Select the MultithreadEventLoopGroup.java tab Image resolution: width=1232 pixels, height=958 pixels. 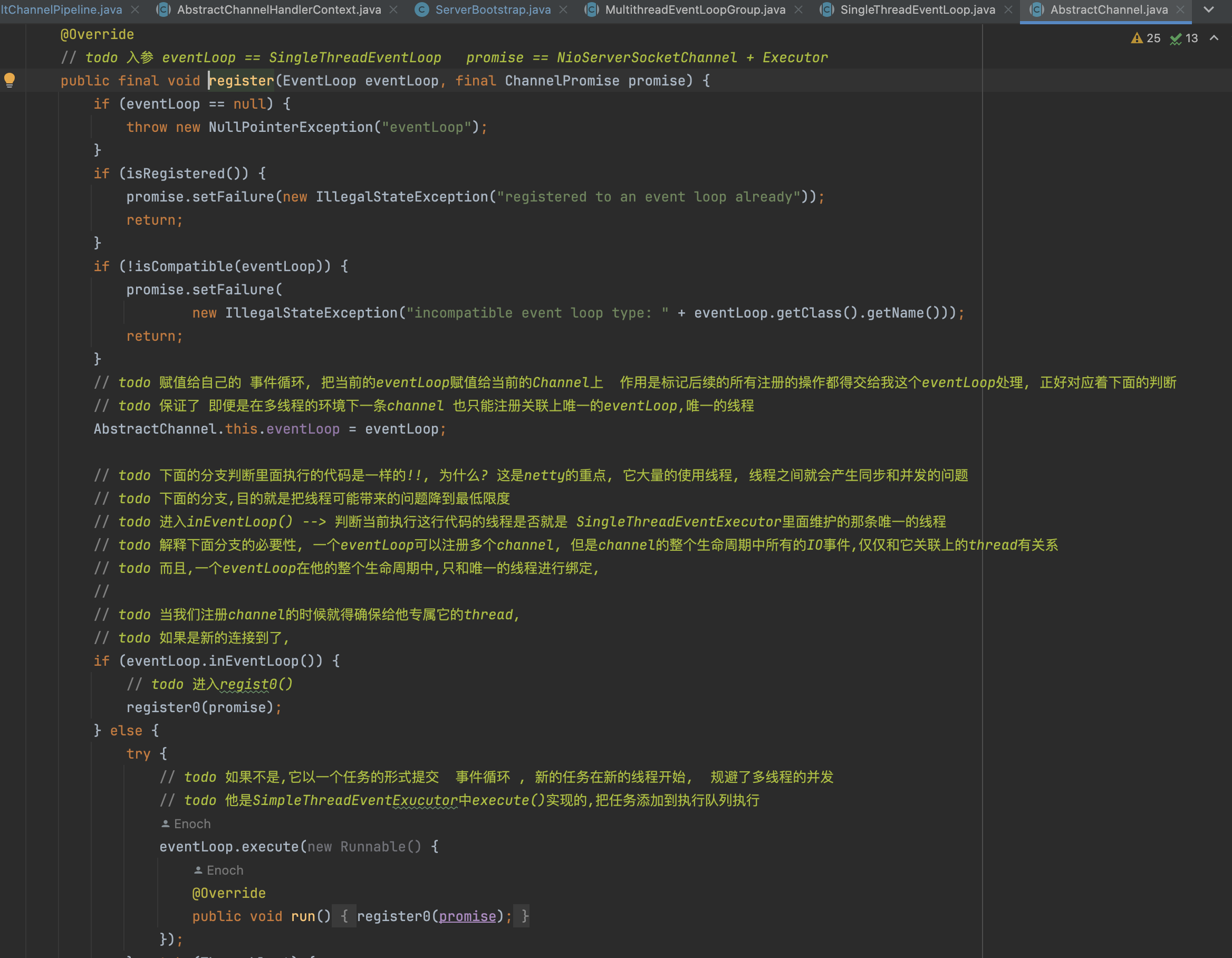click(x=695, y=9)
